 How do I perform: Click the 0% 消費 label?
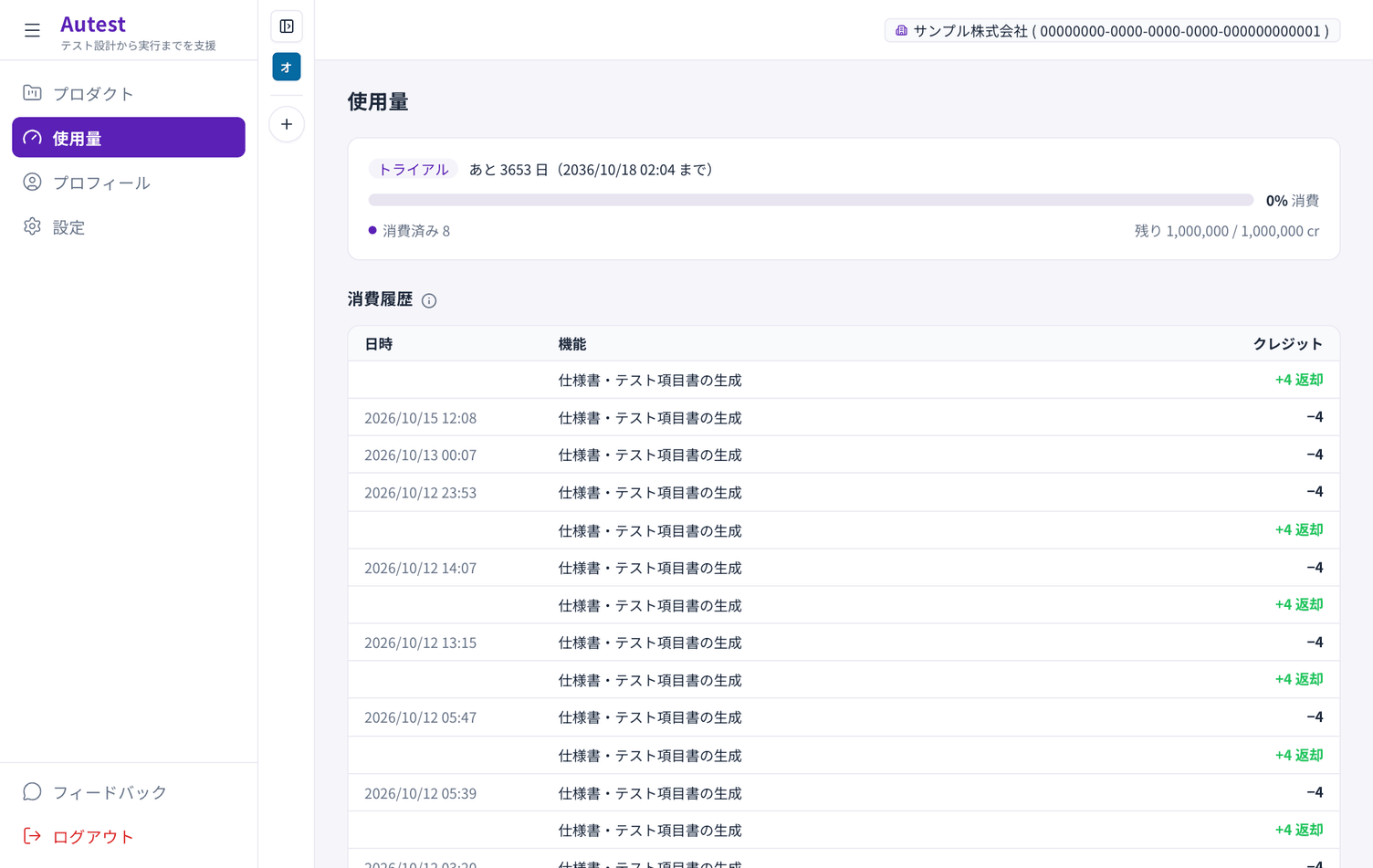[x=1292, y=201]
